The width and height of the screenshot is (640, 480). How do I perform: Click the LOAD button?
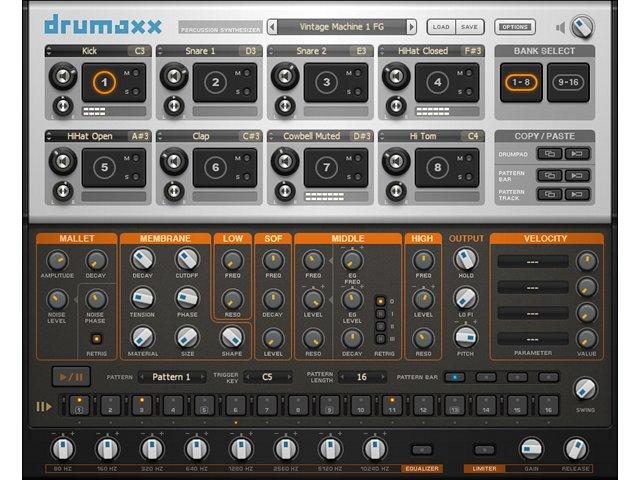441,27
